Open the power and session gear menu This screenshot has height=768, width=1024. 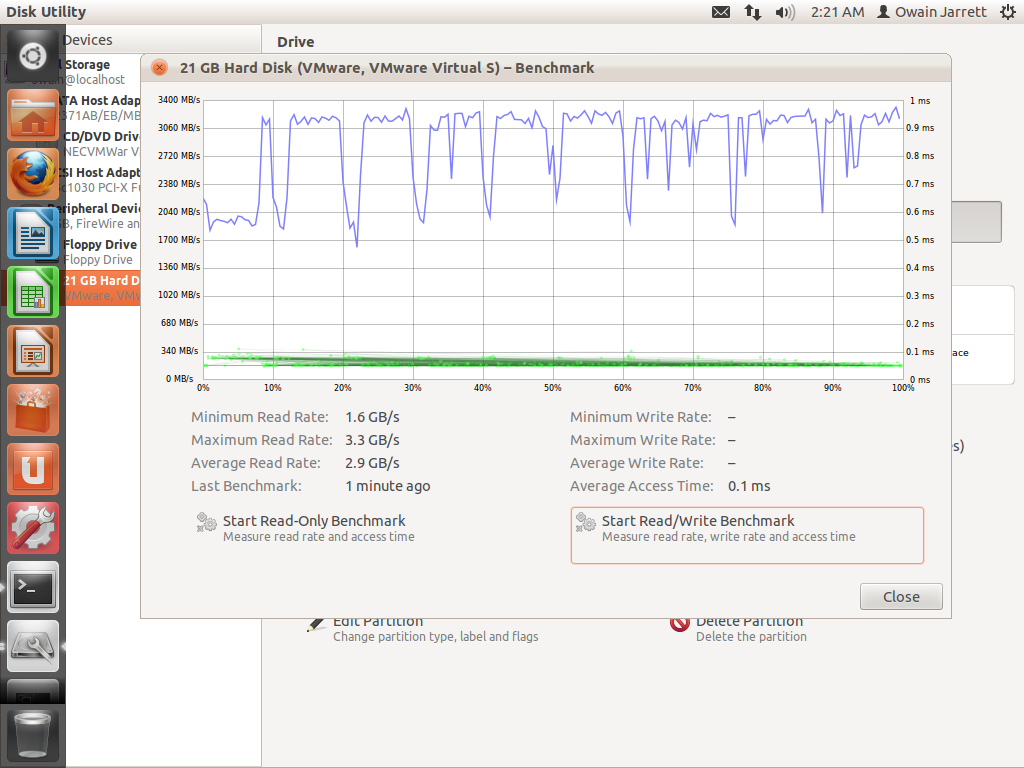[1008, 12]
